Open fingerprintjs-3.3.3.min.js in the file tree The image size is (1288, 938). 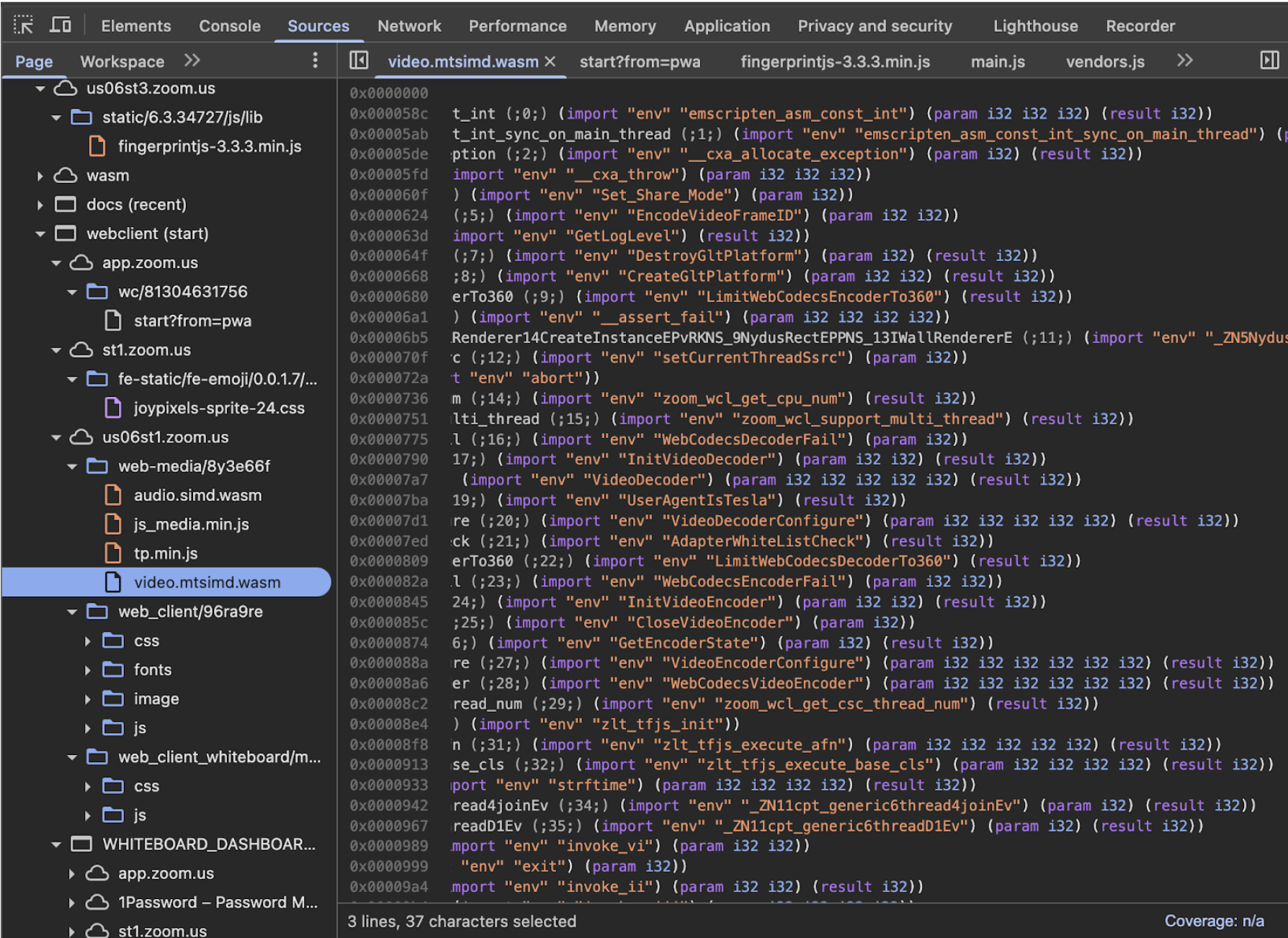pos(210,146)
